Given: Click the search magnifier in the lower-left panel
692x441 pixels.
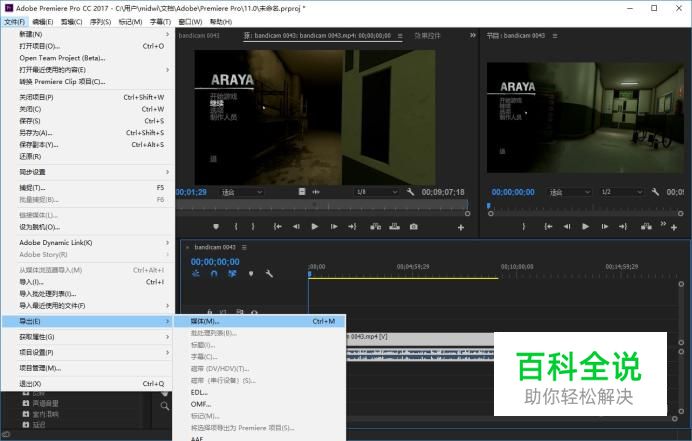Looking at the screenshot, I should (165, 406).
